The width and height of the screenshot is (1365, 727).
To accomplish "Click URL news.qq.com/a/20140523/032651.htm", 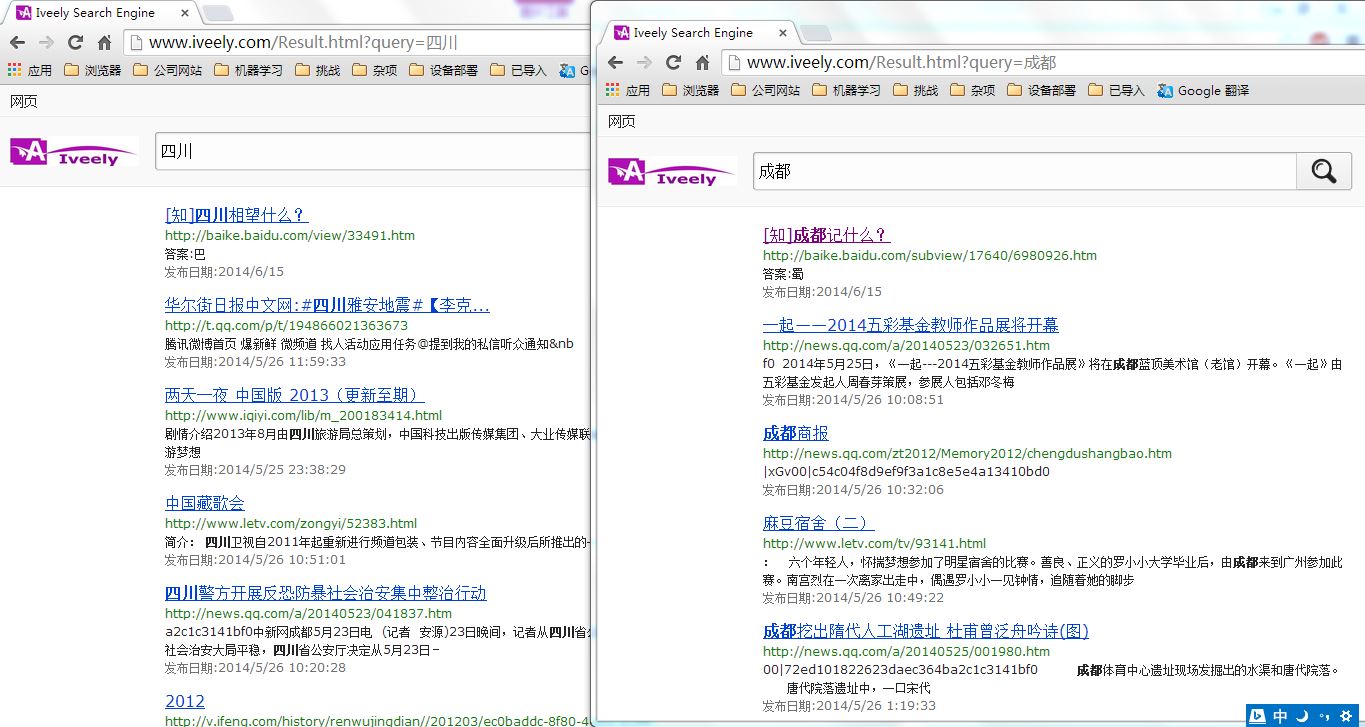I will (906, 346).
